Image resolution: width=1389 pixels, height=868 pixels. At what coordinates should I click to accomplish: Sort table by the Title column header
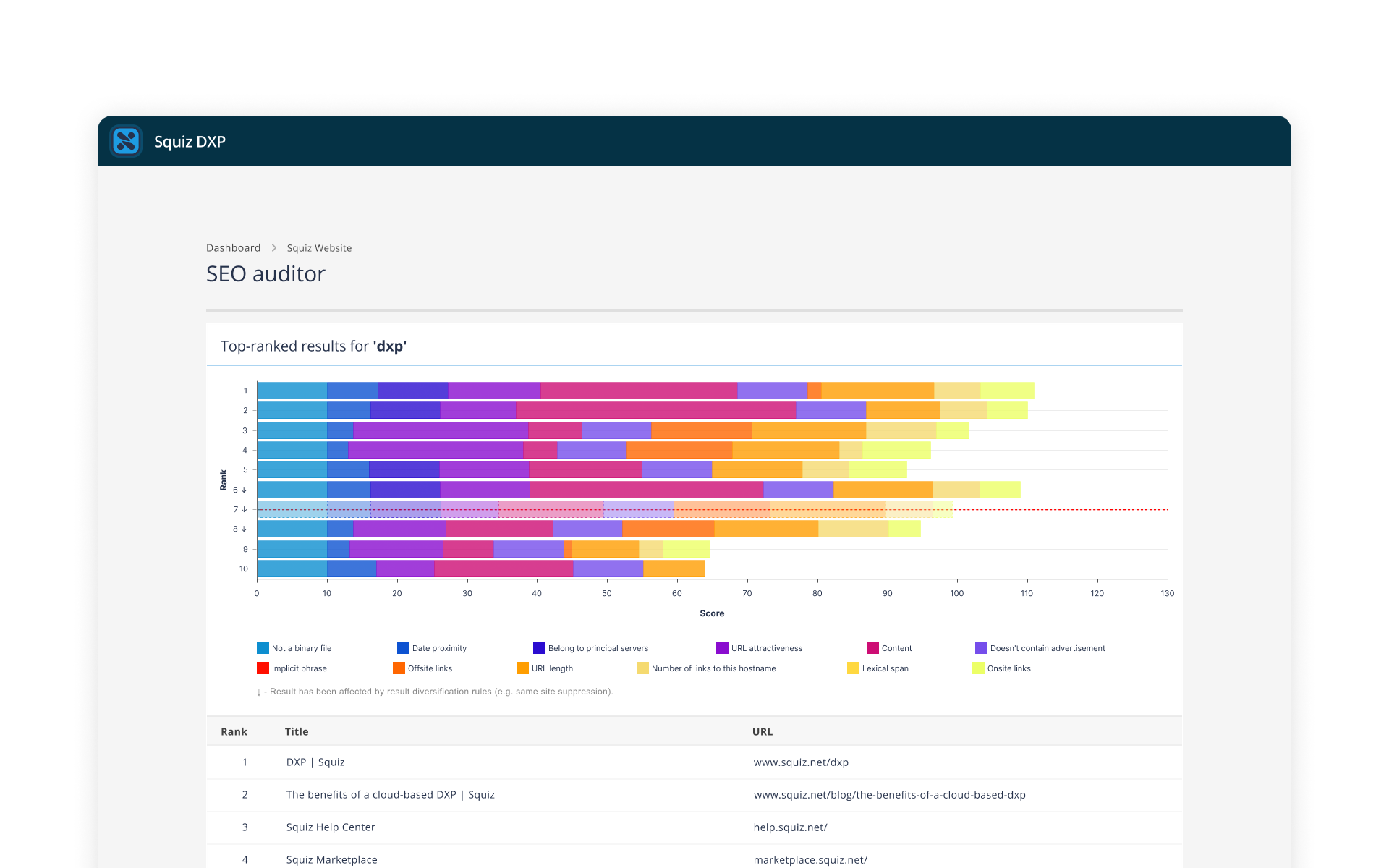pyautogui.click(x=297, y=732)
